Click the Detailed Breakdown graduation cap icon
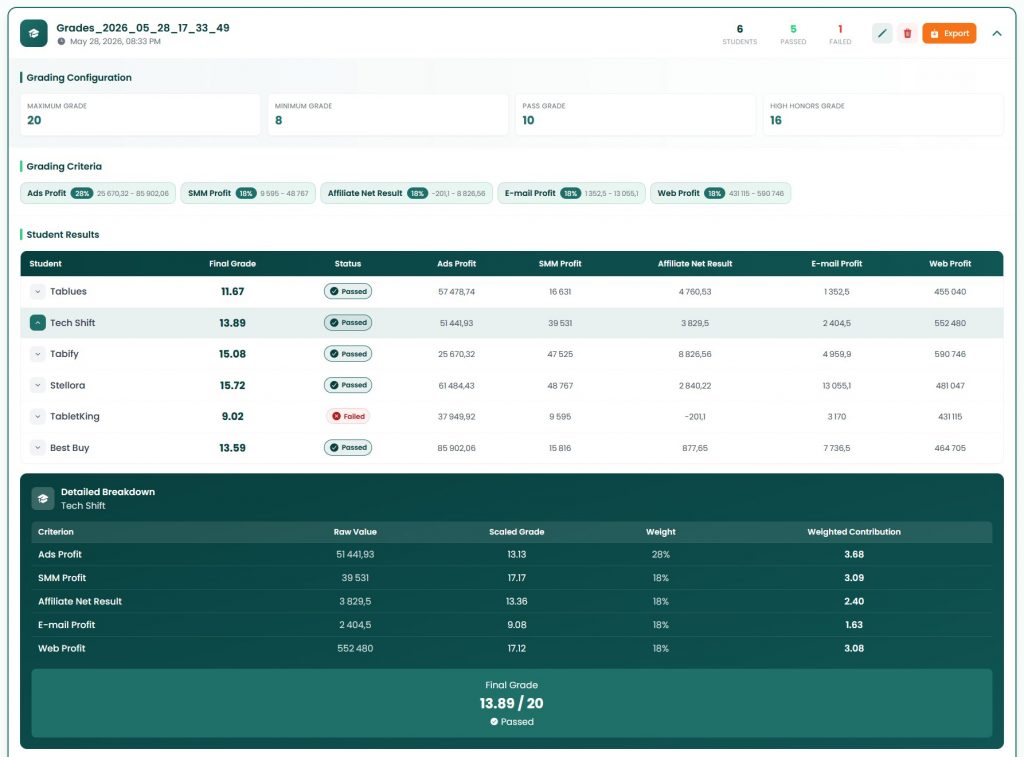The width and height of the screenshot is (1024, 757). click(43, 498)
